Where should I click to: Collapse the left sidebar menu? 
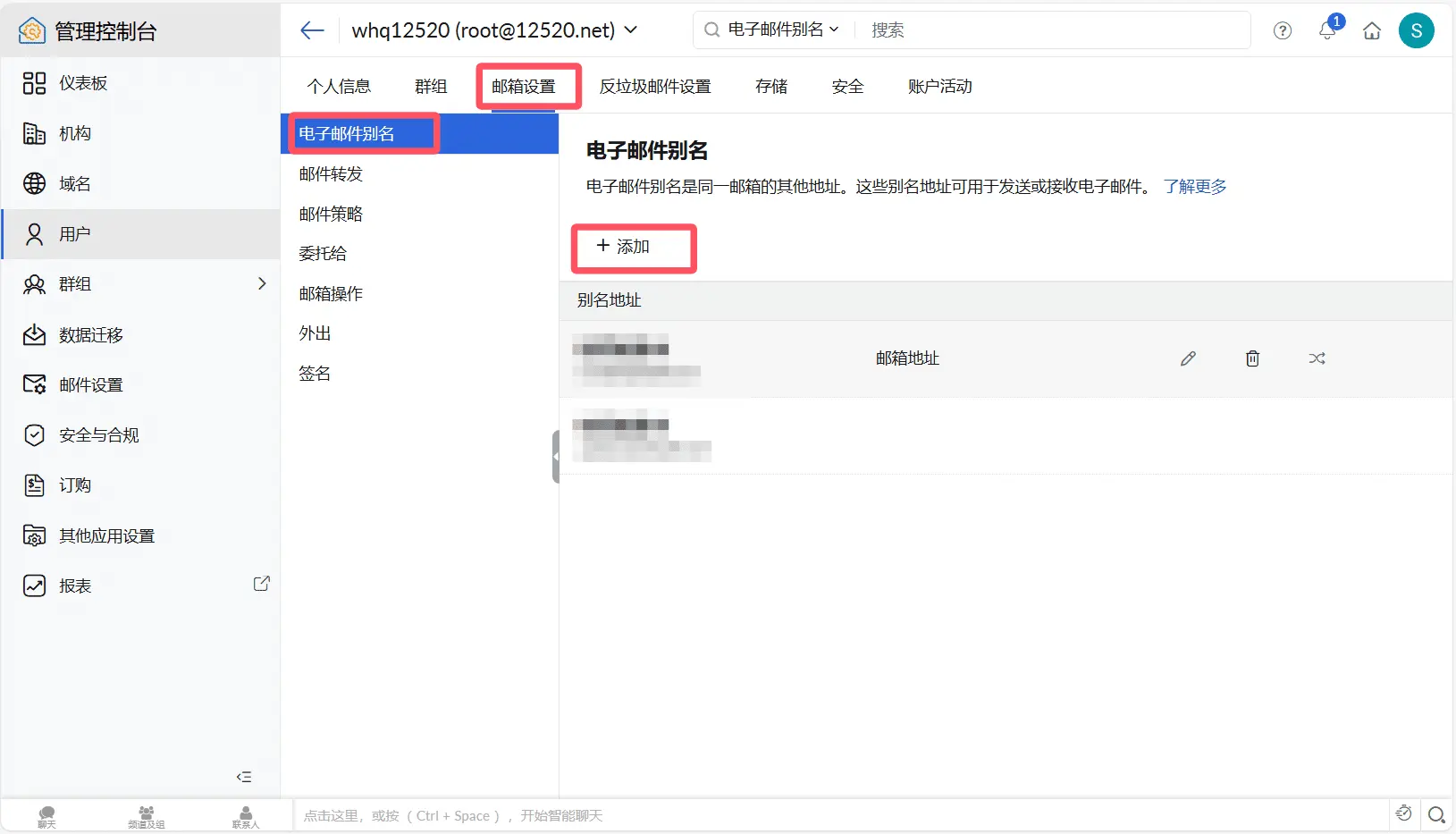coord(244,777)
